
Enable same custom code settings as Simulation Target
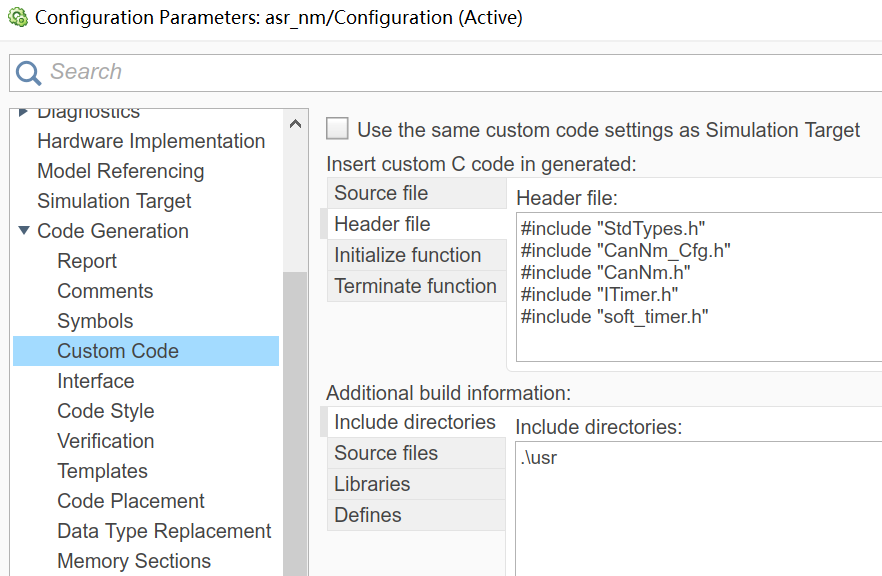click(x=337, y=129)
